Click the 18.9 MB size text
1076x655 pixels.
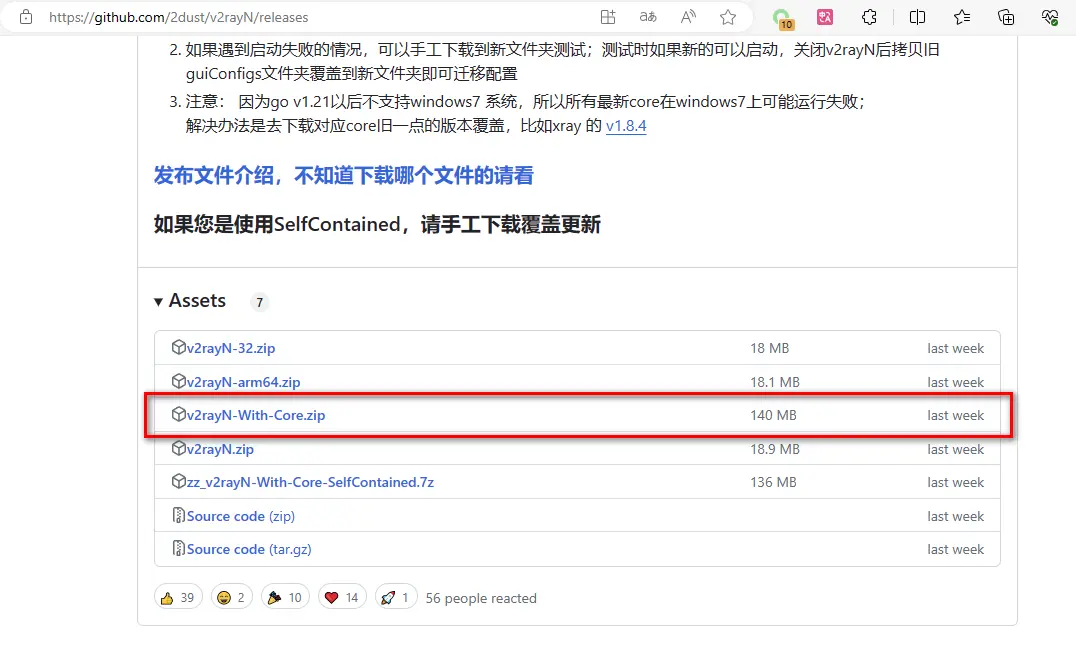(x=775, y=449)
